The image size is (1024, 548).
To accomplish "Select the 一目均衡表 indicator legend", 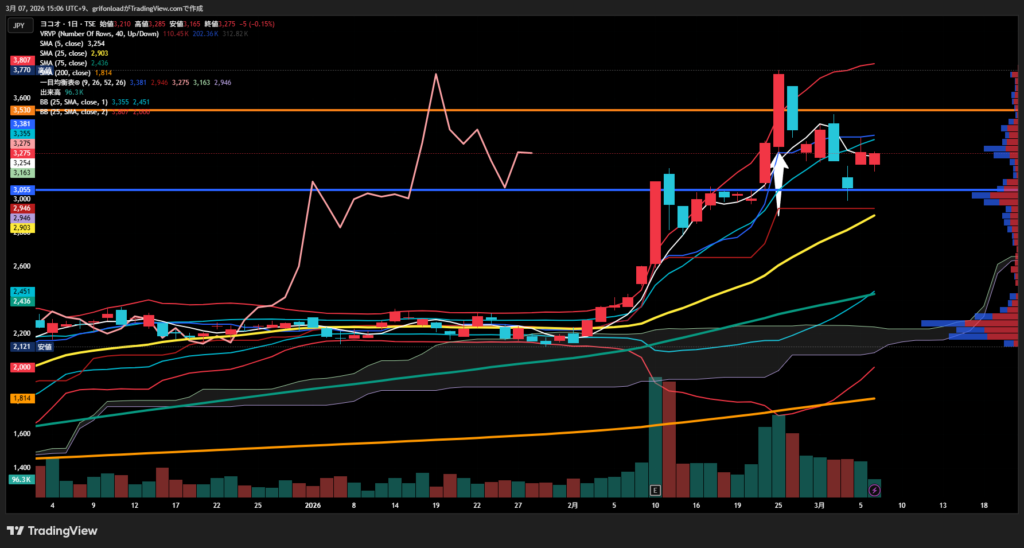I will [82, 82].
